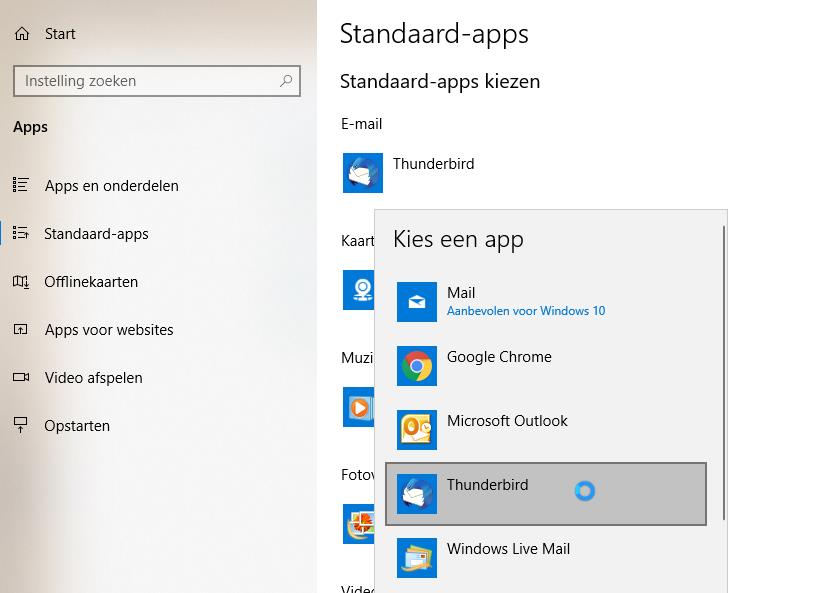Open Apps en onderdelen section

(x=111, y=186)
